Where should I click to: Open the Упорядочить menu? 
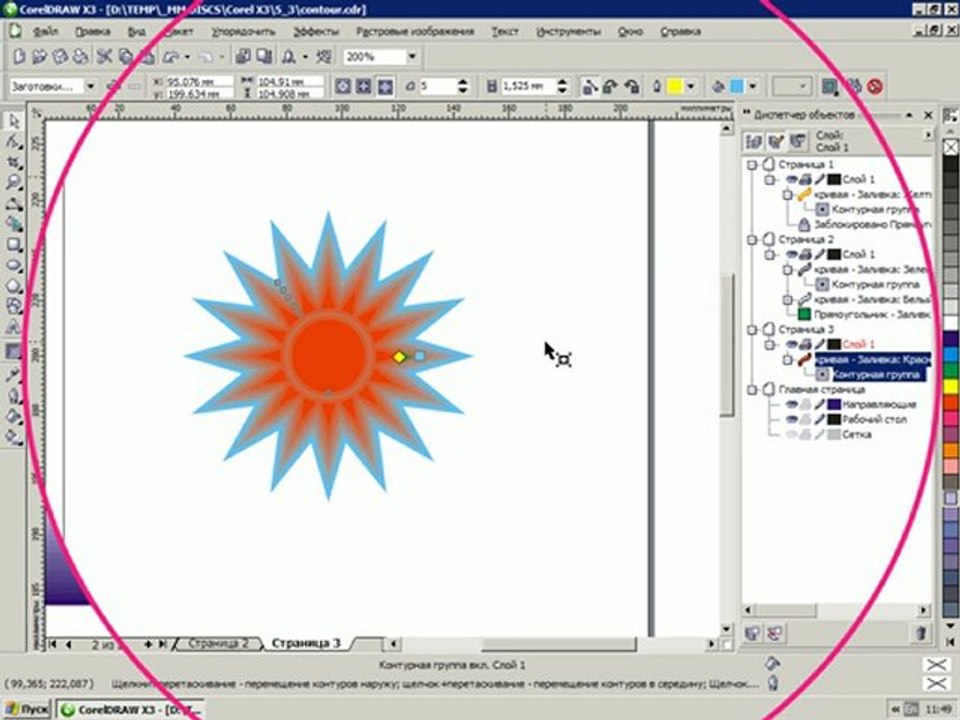coord(243,31)
